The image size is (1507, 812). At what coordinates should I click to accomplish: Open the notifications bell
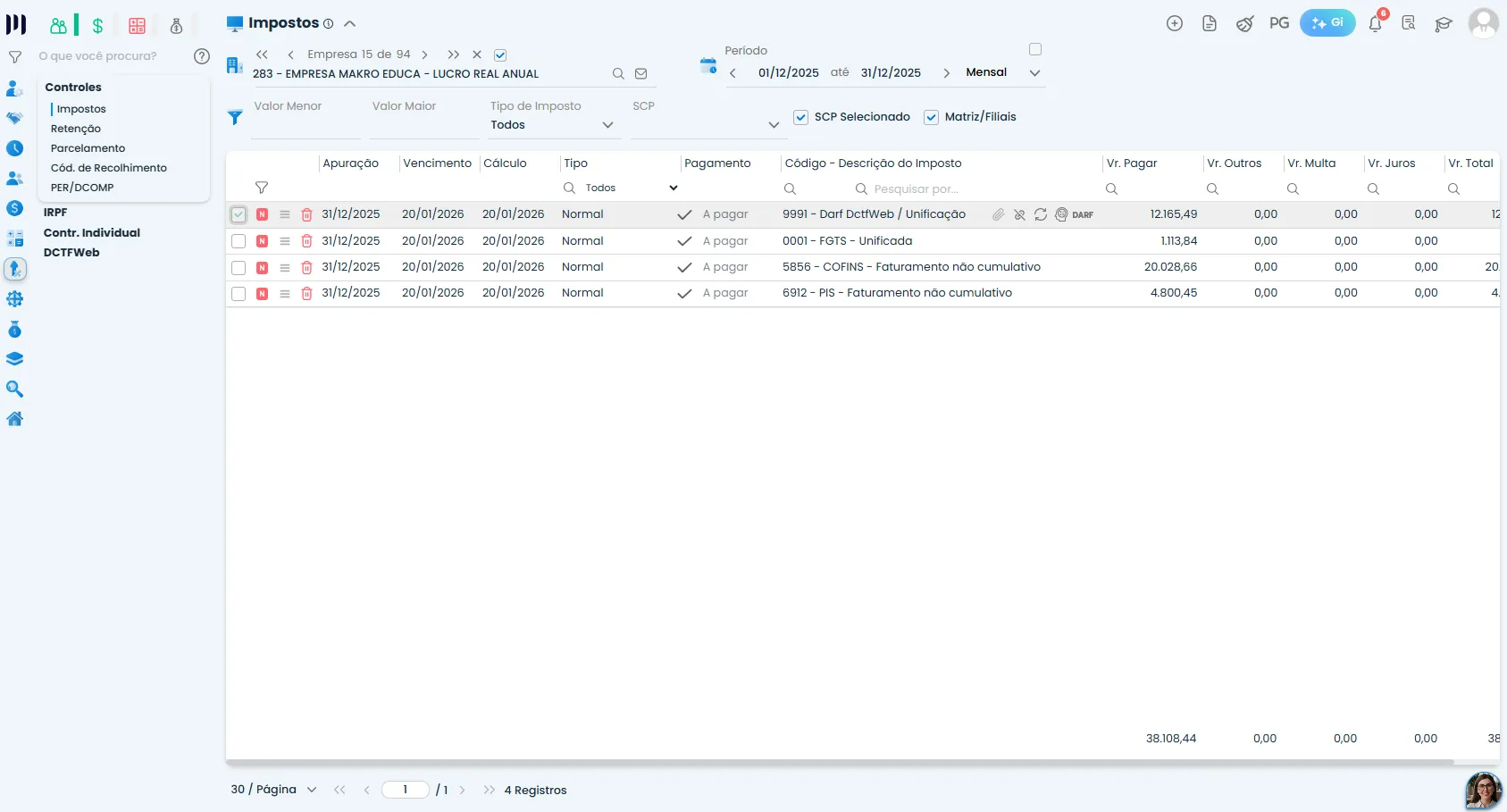pos(1376,23)
